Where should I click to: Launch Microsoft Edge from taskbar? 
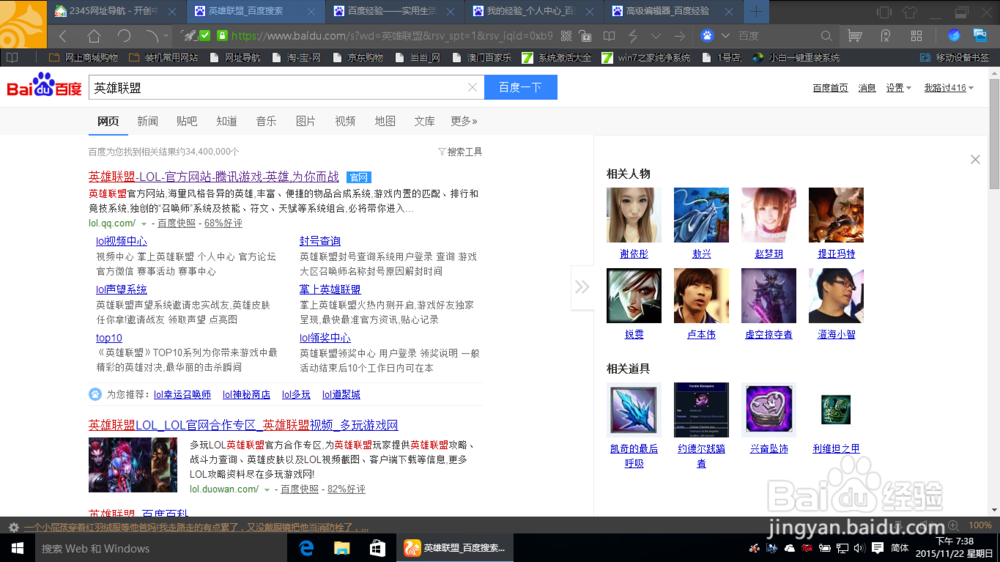pyautogui.click(x=307, y=548)
